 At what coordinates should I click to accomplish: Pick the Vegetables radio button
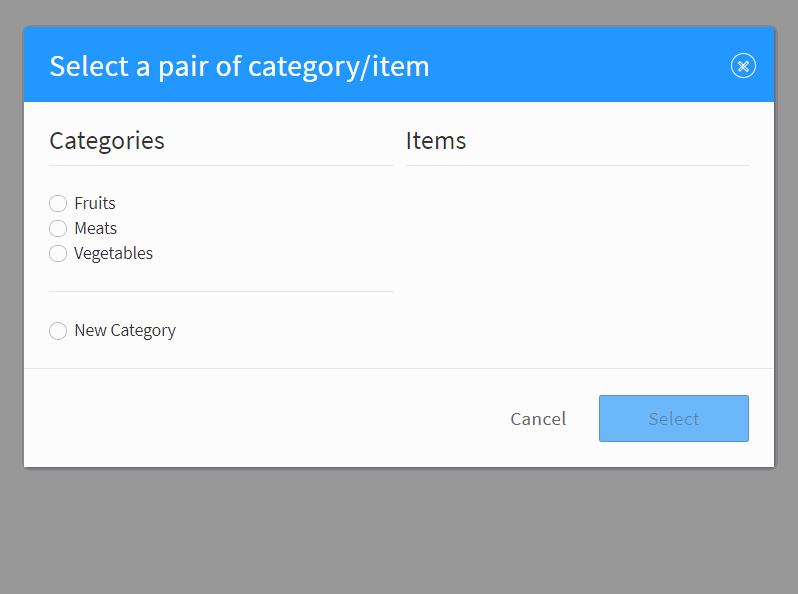tap(58, 253)
